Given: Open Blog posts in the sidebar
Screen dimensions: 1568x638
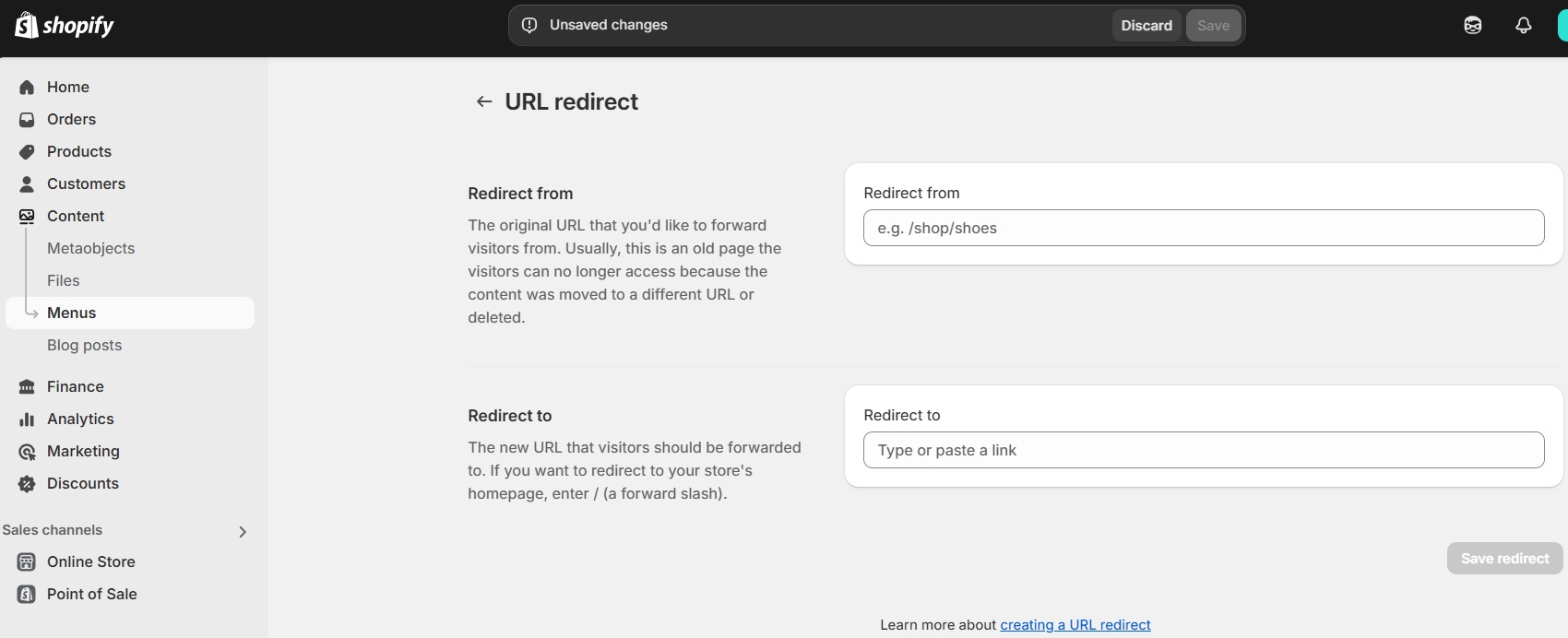Looking at the screenshot, I should point(84,345).
